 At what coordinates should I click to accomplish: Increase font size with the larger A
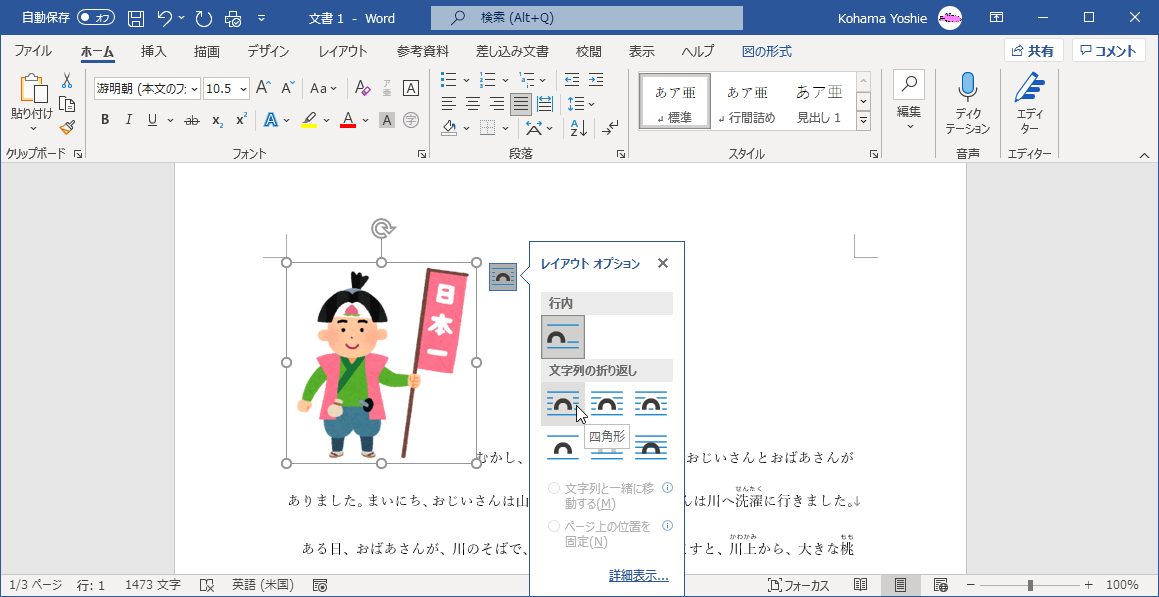click(263, 88)
